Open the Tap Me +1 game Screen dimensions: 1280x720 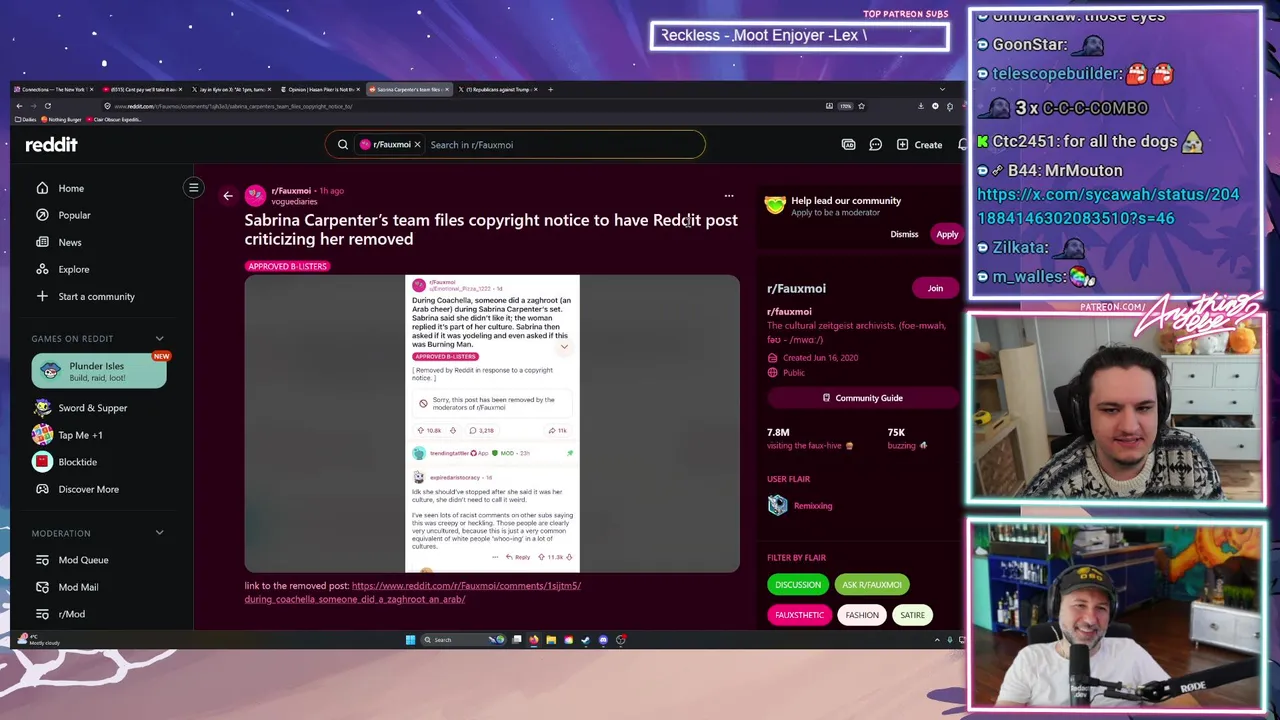68,435
